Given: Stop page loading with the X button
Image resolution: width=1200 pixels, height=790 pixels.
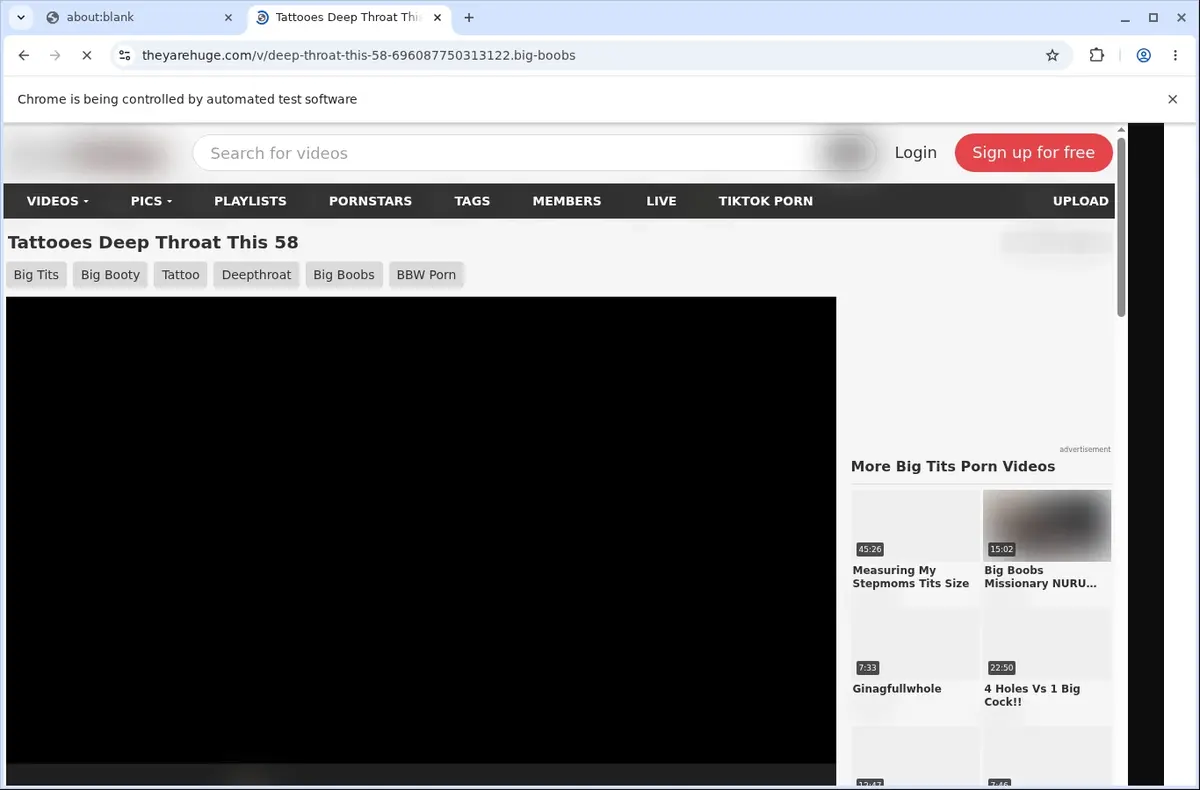Looking at the screenshot, I should point(87,56).
